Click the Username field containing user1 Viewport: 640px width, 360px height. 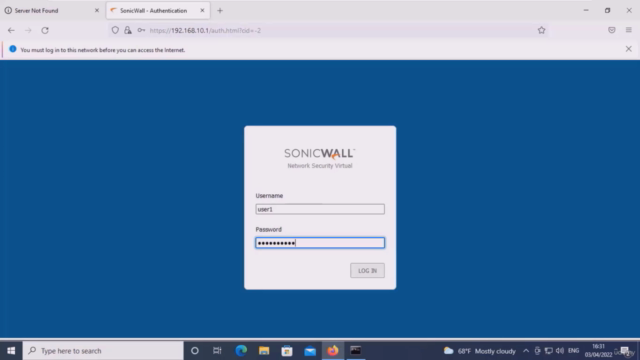click(320, 209)
